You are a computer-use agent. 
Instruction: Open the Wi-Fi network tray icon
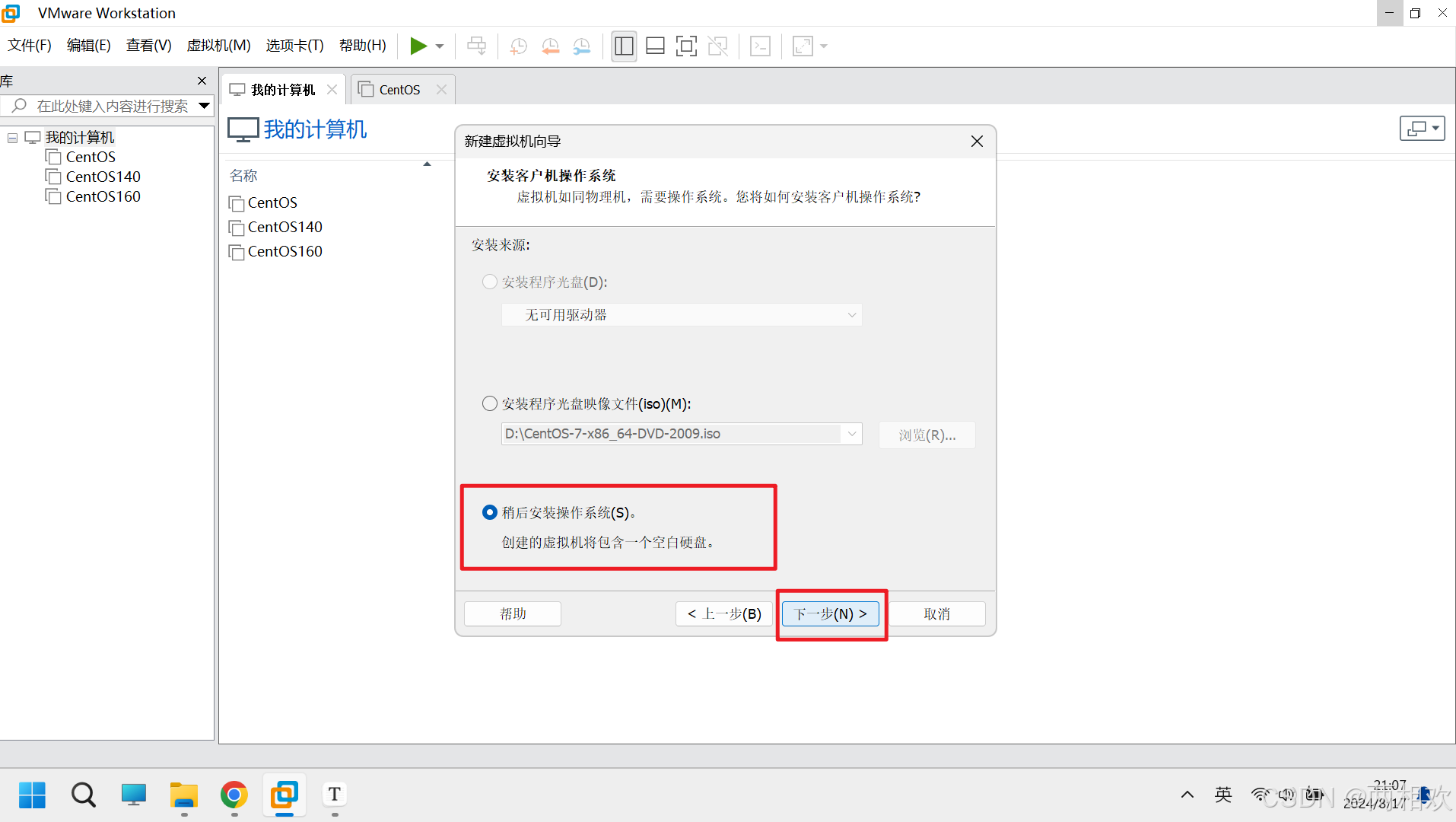point(1260,795)
